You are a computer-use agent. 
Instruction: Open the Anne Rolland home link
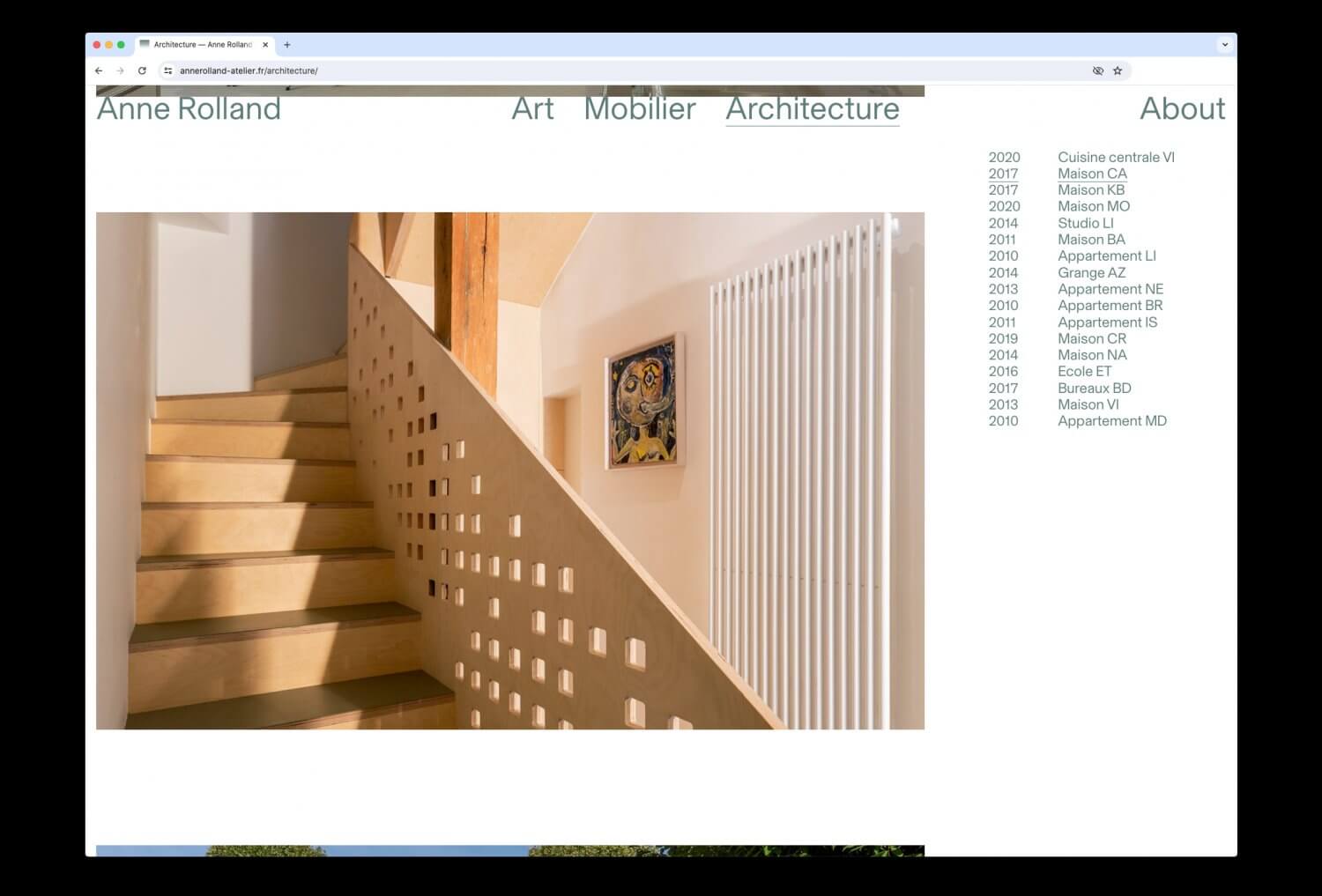(189, 108)
